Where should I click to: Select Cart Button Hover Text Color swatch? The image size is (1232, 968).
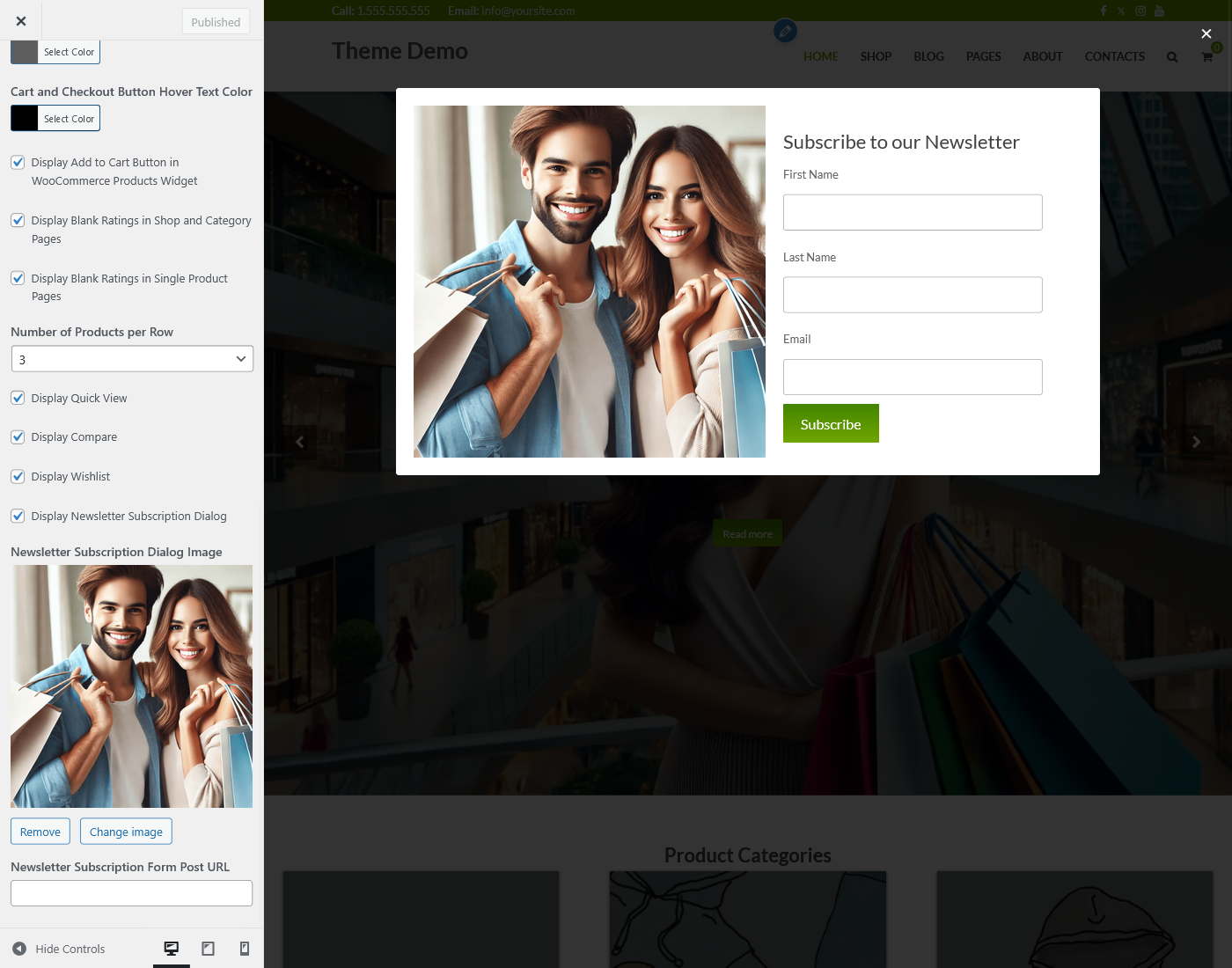(x=25, y=118)
